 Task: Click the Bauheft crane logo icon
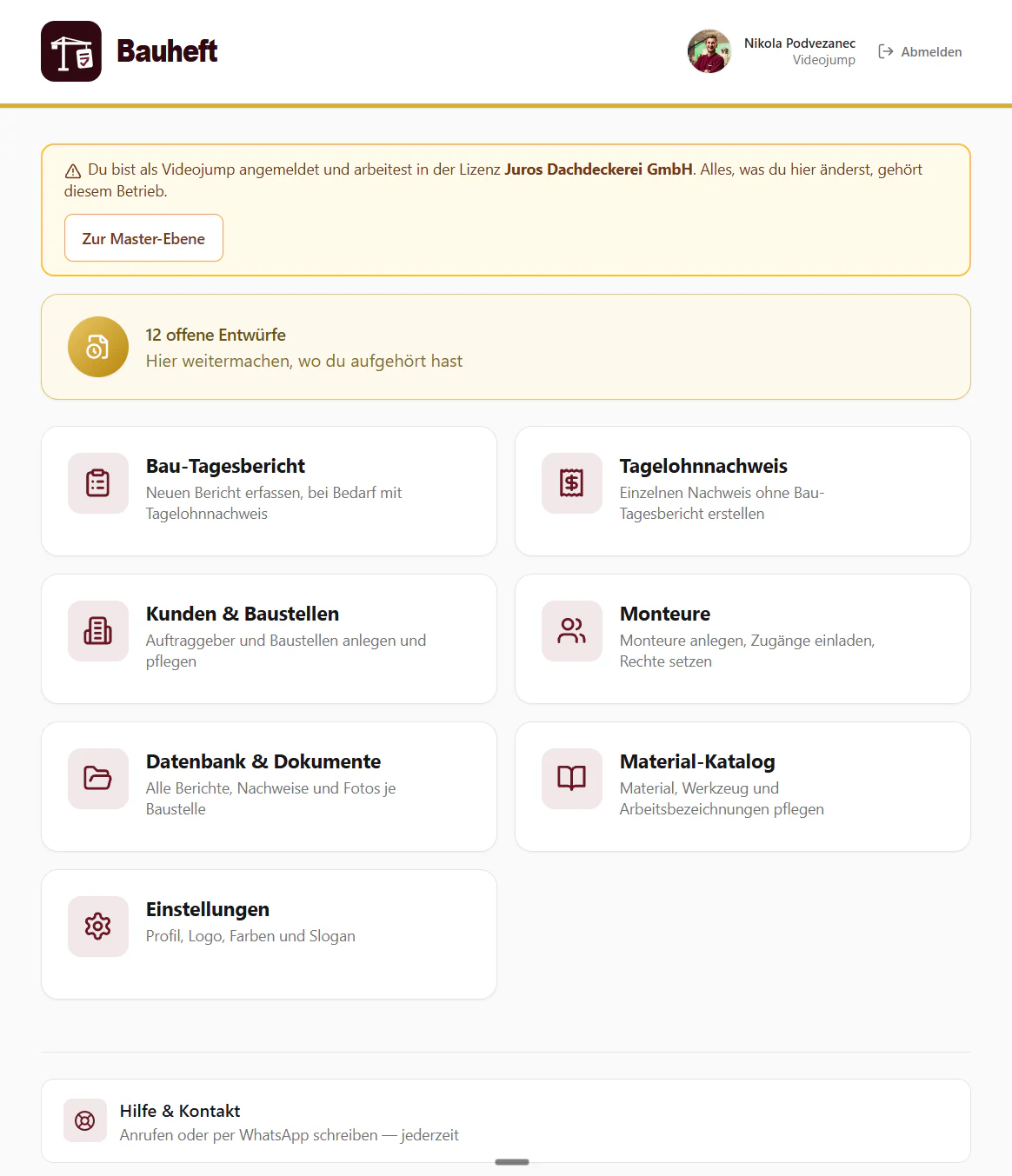71,51
